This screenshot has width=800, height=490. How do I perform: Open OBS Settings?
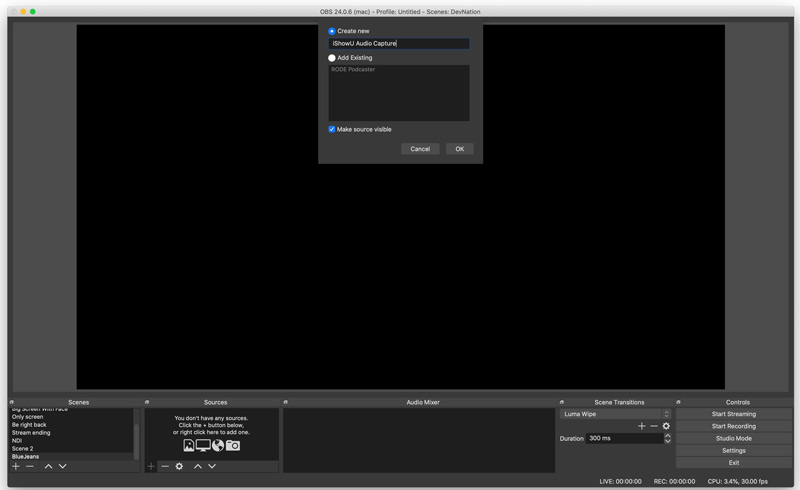(734, 451)
